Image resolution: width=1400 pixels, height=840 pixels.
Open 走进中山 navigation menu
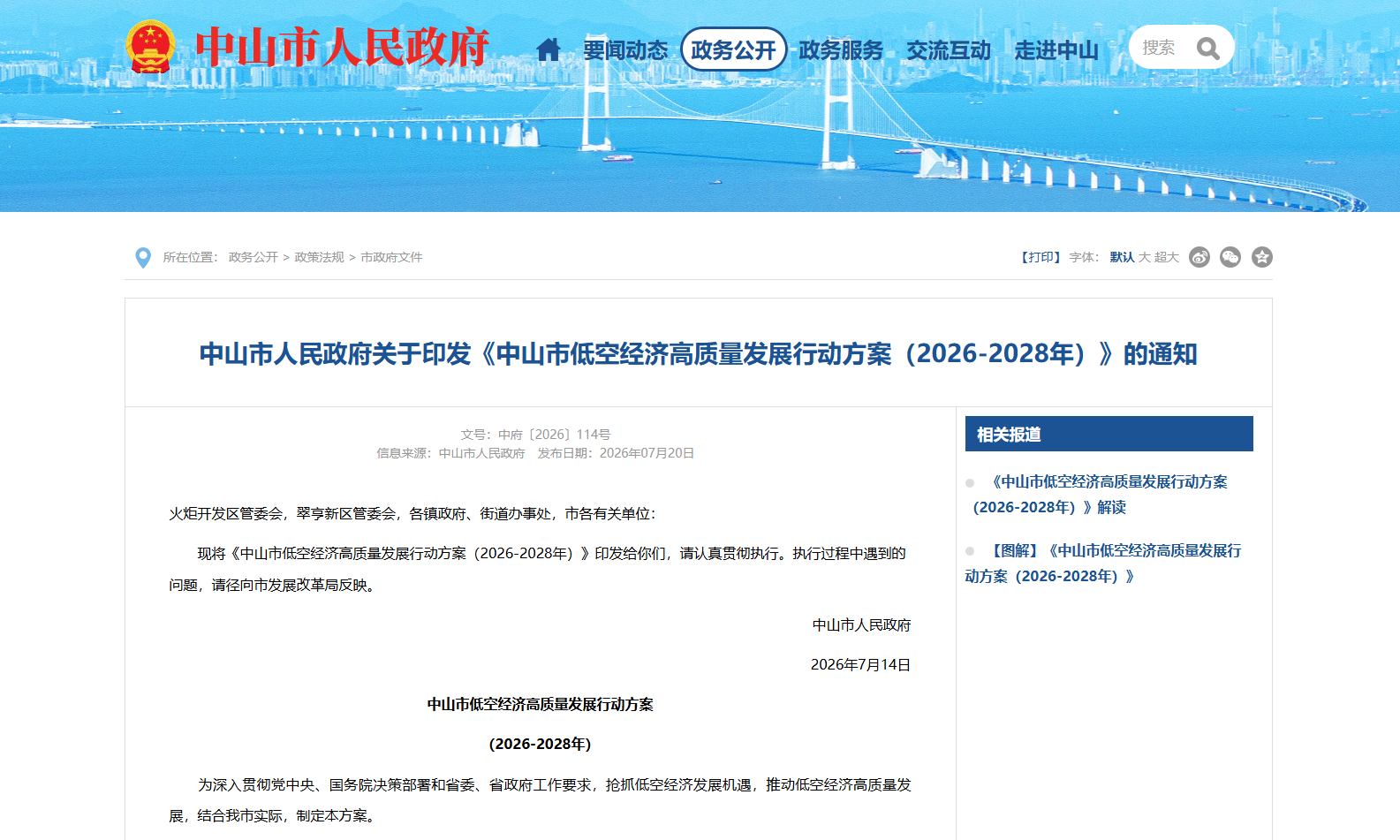[x=1056, y=50]
